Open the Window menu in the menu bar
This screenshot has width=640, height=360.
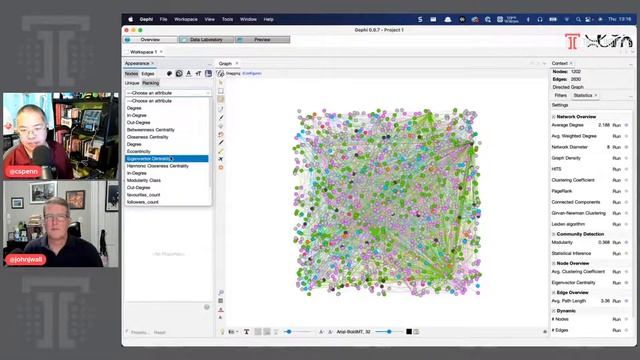pos(248,19)
